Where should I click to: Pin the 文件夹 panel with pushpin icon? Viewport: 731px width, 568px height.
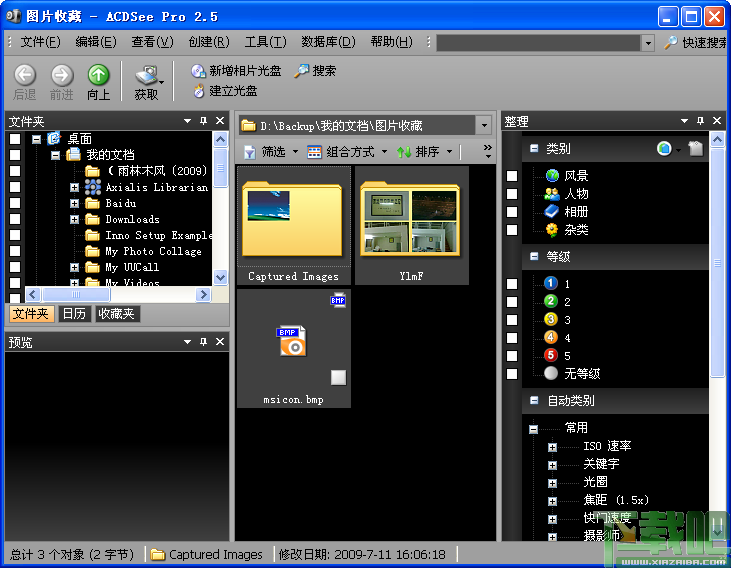(x=203, y=121)
